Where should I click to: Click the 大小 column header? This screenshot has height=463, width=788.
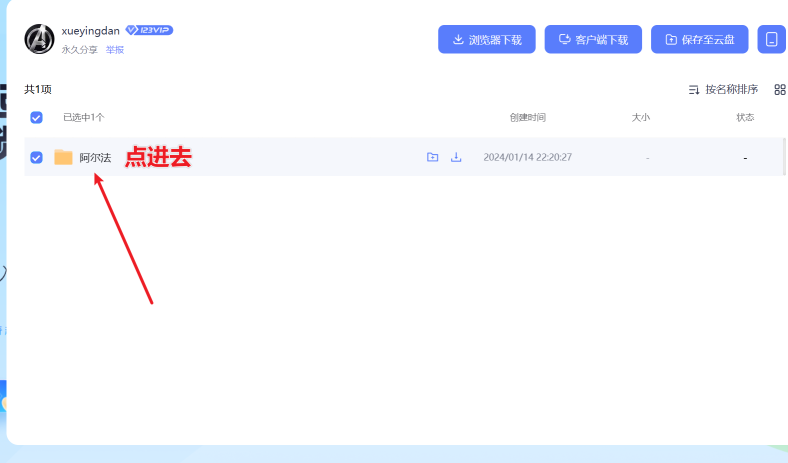point(640,117)
